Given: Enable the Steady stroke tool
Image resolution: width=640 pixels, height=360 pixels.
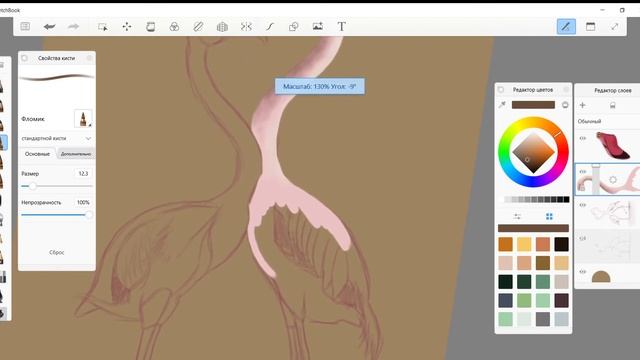Looking at the screenshot, I should (270, 27).
